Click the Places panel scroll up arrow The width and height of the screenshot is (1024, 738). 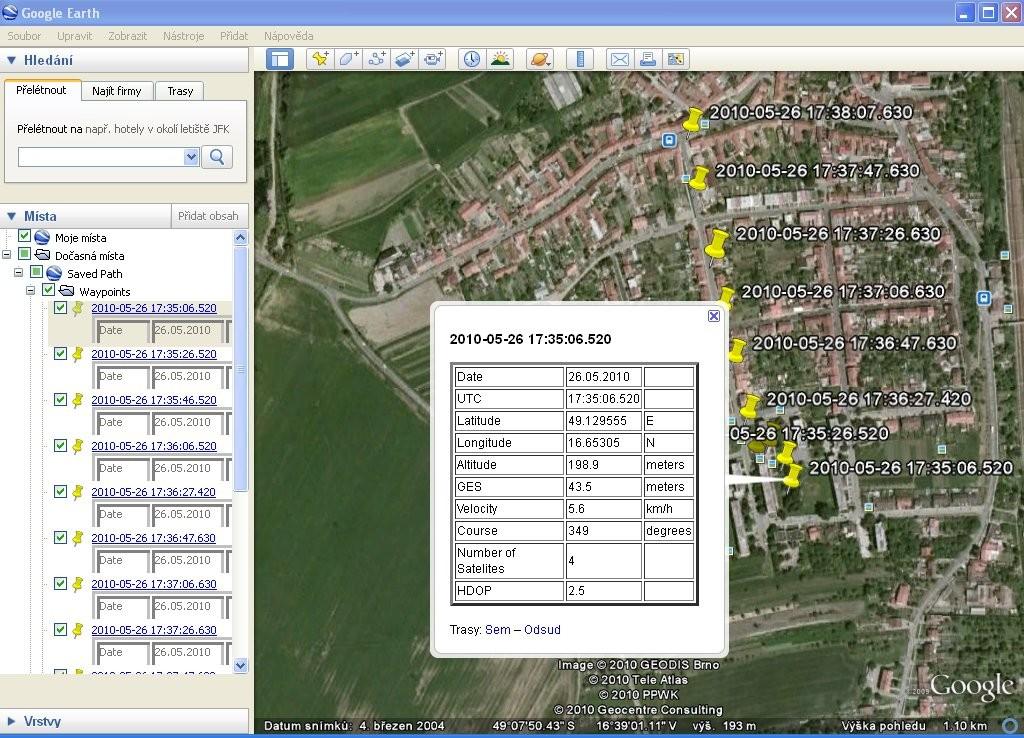(x=240, y=237)
